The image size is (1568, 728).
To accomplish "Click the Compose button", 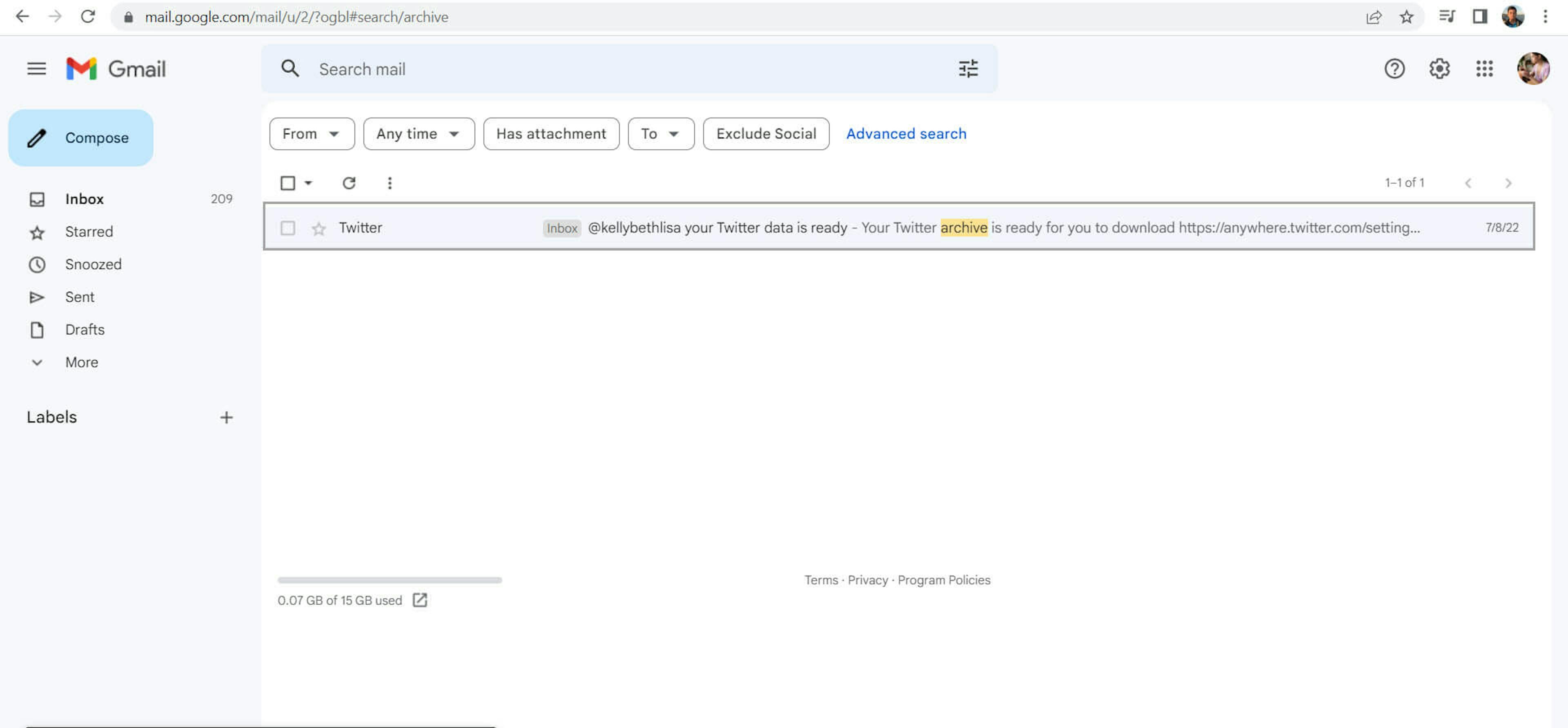I will click(81, 138).
